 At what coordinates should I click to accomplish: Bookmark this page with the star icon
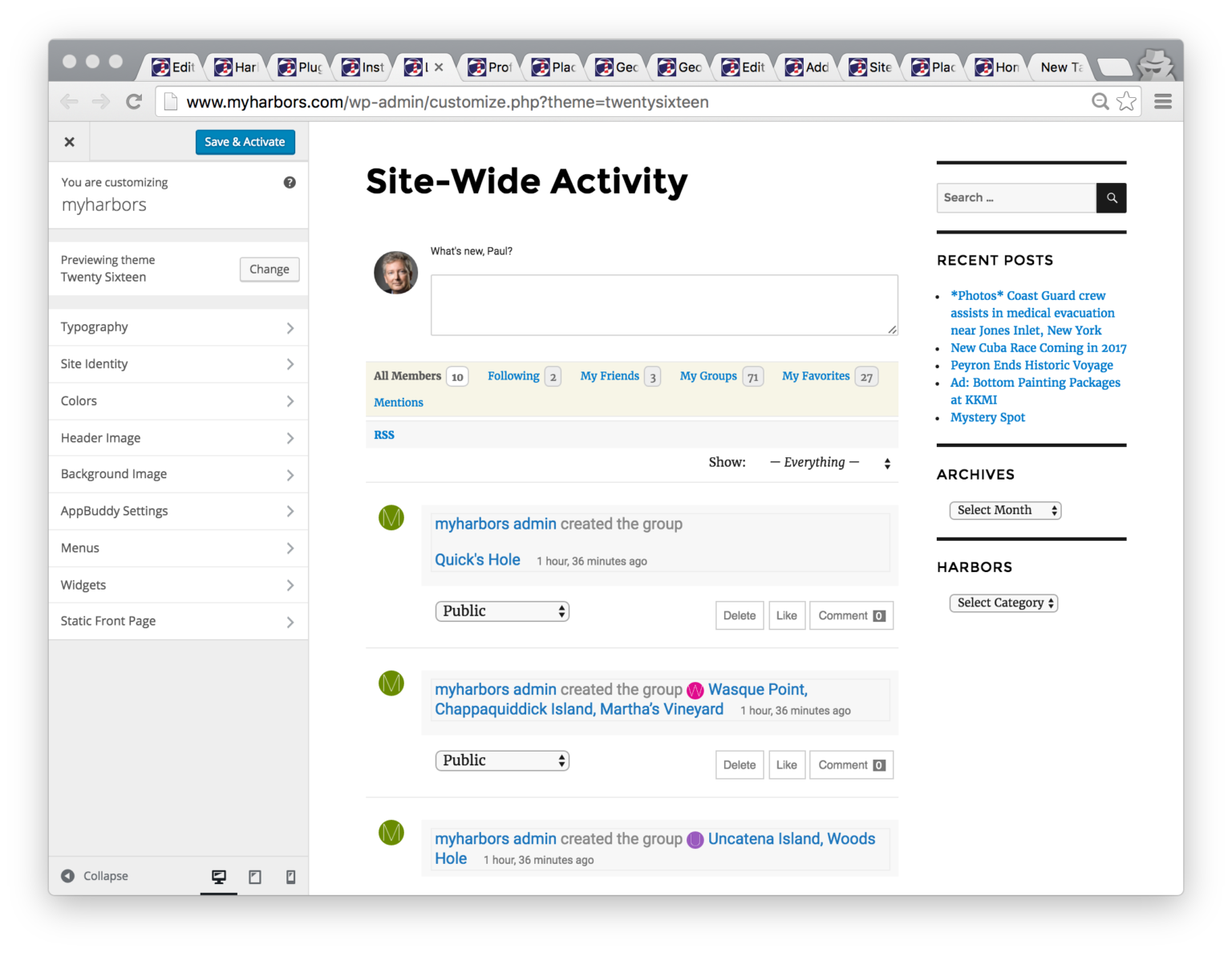(1127, 101)
